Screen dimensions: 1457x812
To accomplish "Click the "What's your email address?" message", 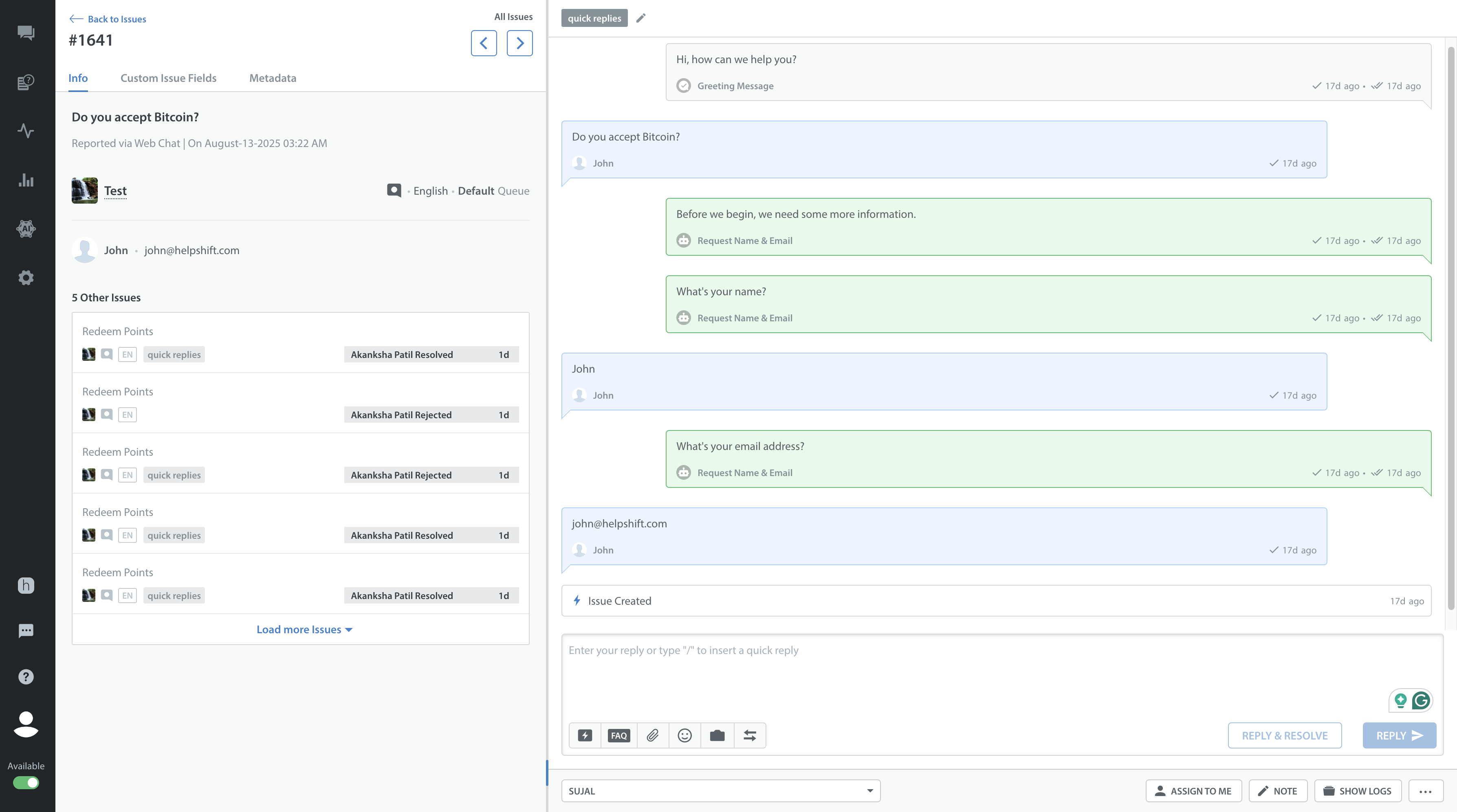I will (1049, 459).
